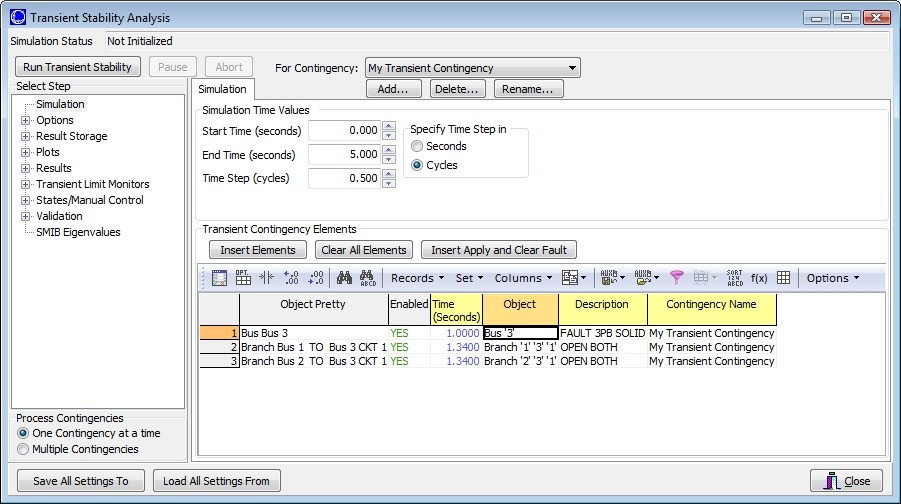Click Run Transient Stability button

coord(78,67)
